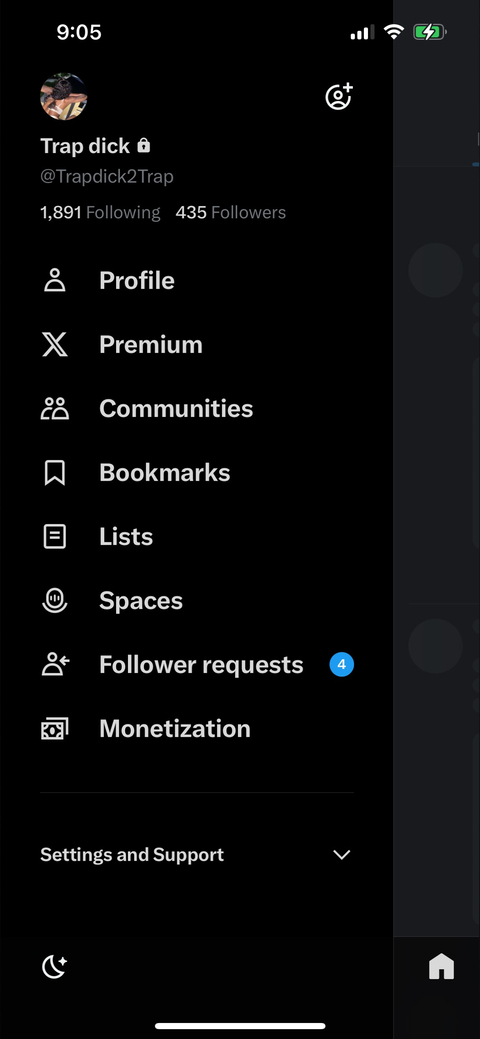This screenshot has height=1039, width=480.
Task: Tap the Home icon in bottom bar
Action: pos(442,967)
